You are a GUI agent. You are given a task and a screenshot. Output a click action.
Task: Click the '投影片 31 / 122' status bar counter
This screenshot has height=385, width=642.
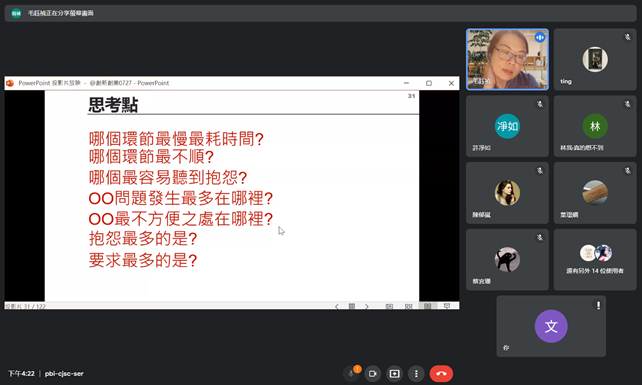tap(25, 306)
